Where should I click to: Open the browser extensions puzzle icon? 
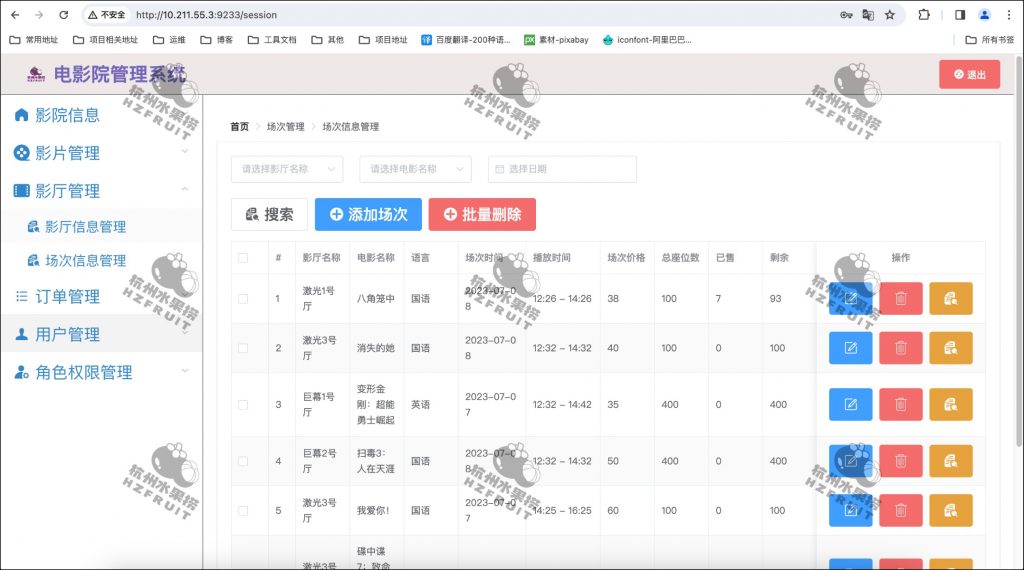(x=923, y=14)
